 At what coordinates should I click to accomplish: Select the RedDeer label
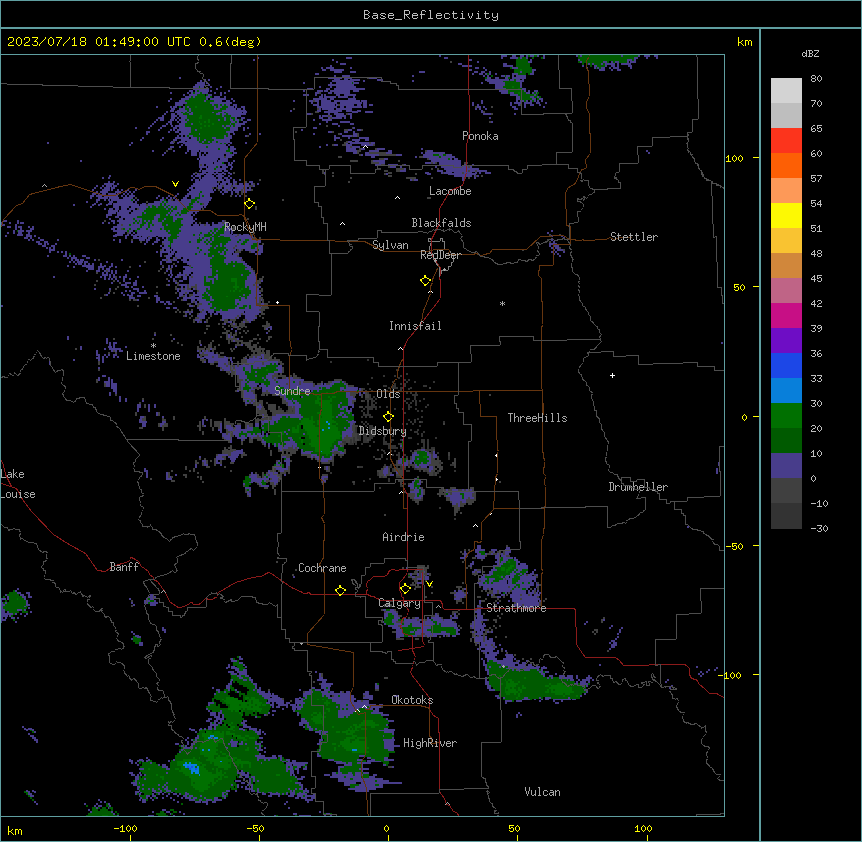(440, 255)
